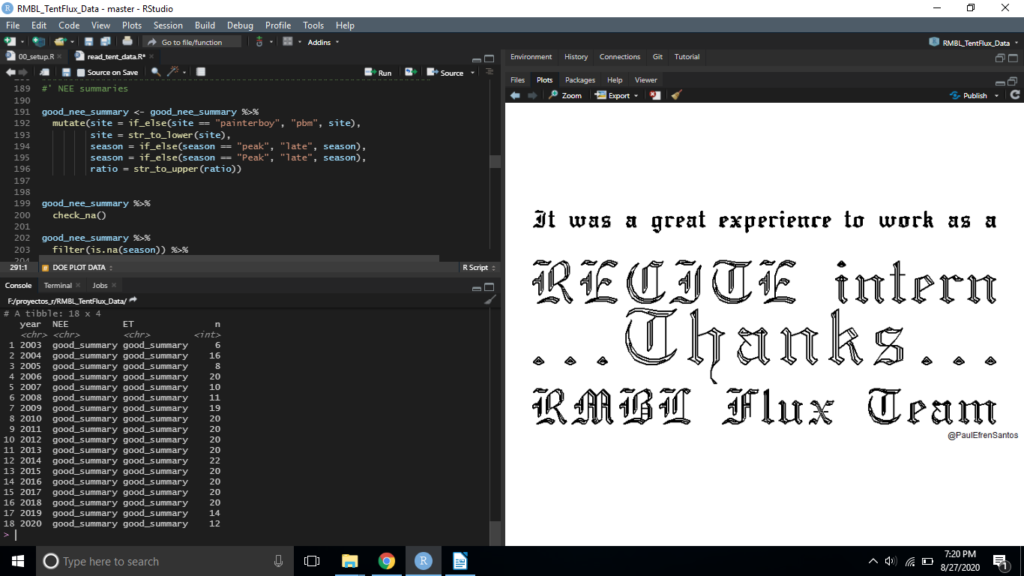This screenshot has width=1024, height=576.
Task: Click the editor vertical scrollbar thumb
Action: (495, 161)
